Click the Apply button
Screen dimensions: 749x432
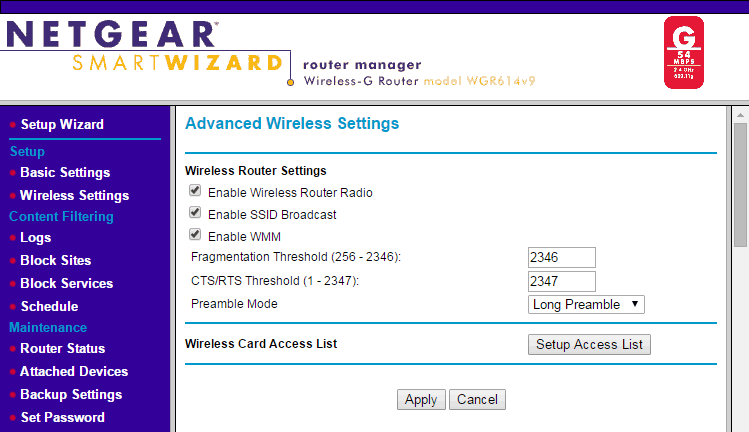click(420, 399)
